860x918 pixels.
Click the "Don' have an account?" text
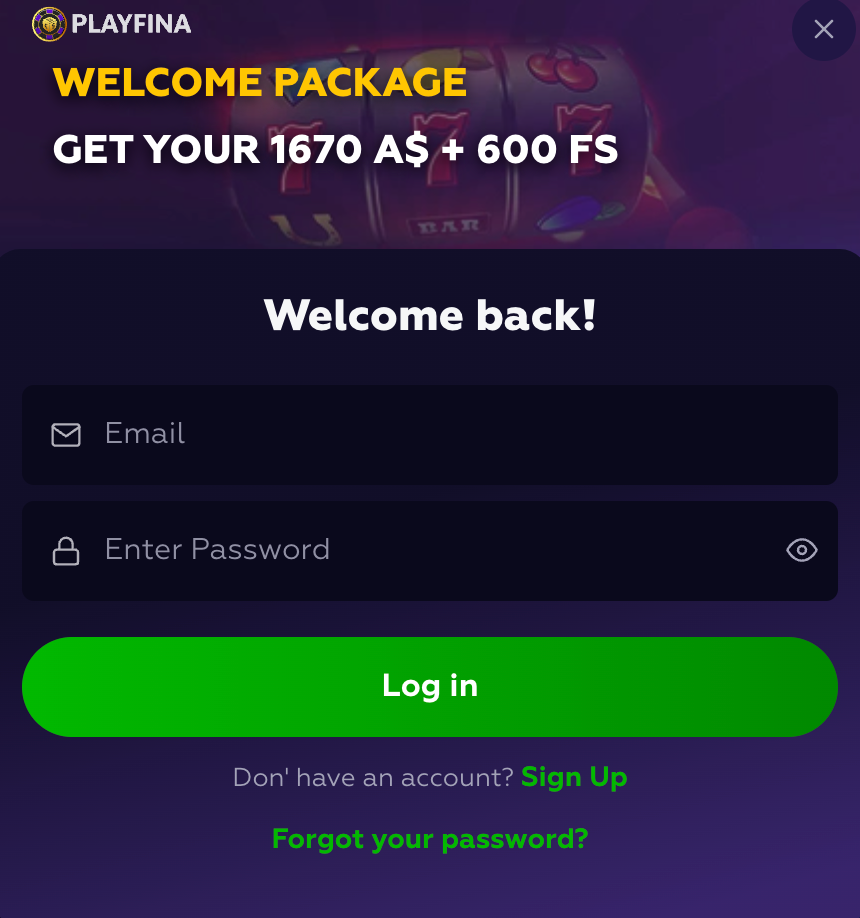pos(373,777)
